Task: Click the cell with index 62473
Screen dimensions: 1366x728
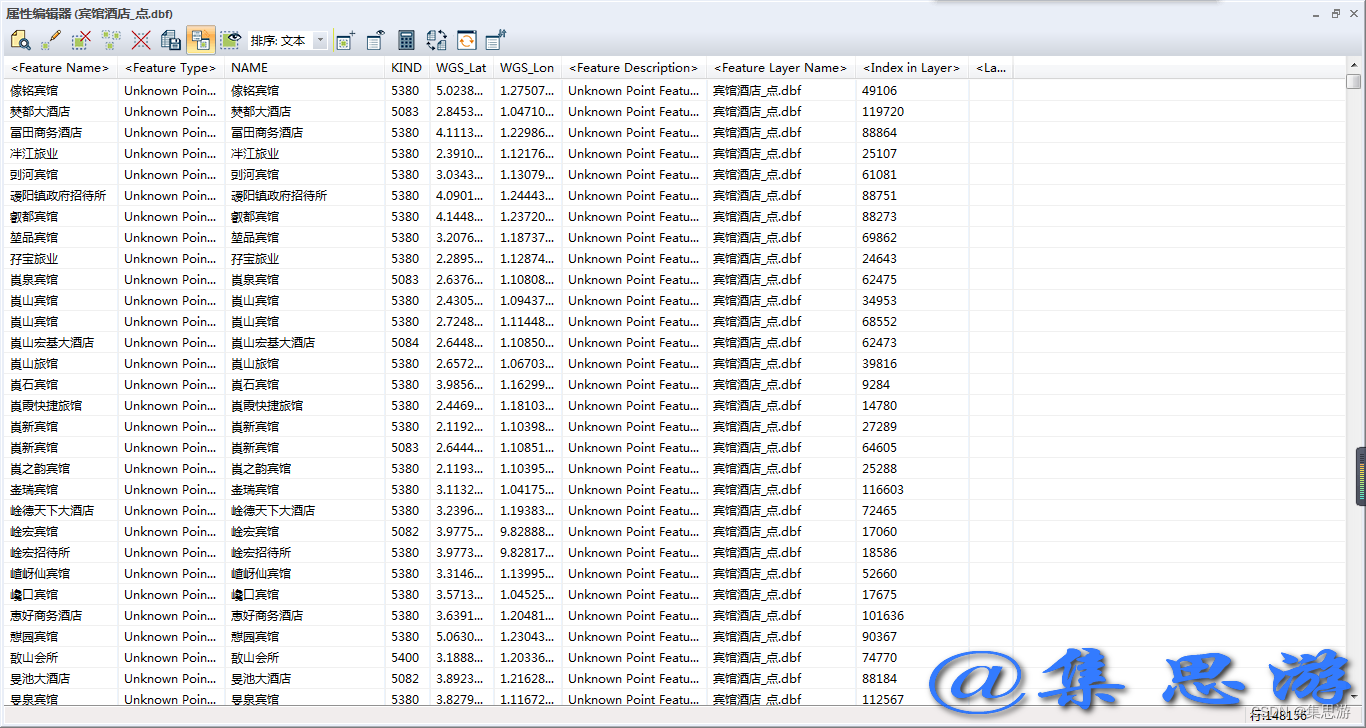Action: point(912,342)
